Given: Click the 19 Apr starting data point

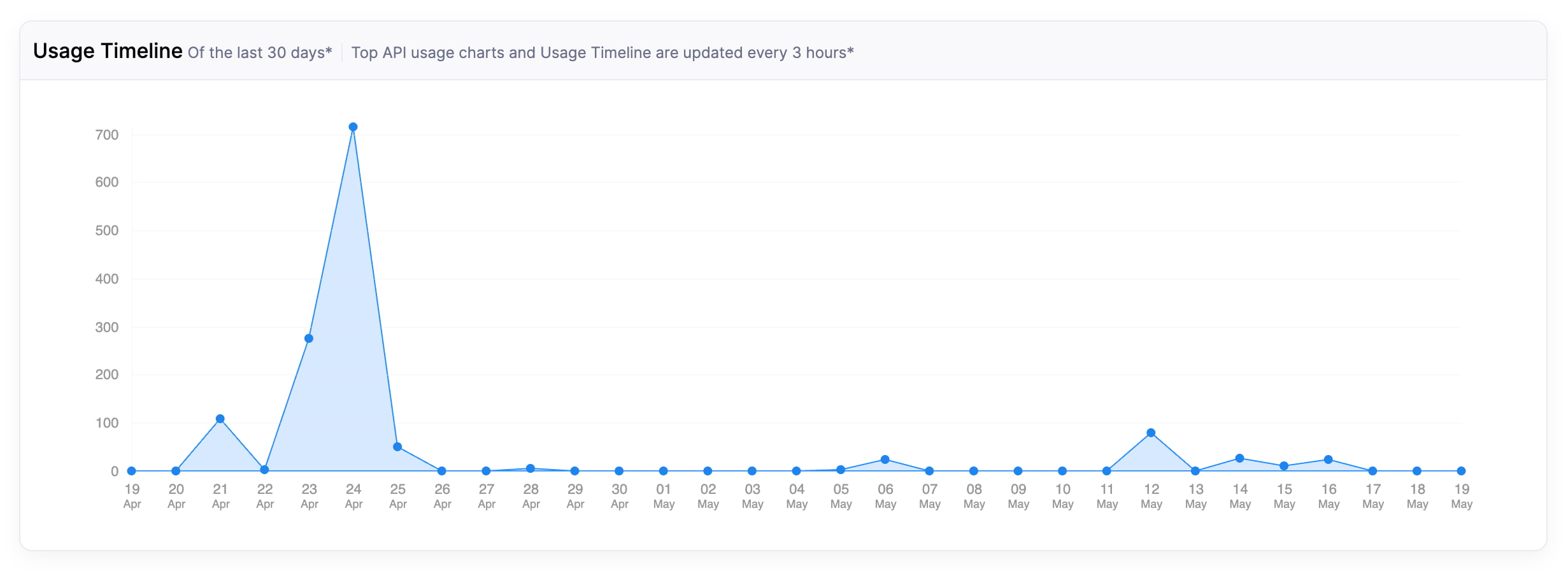Looking at the screenshot, I should [132, 471].
